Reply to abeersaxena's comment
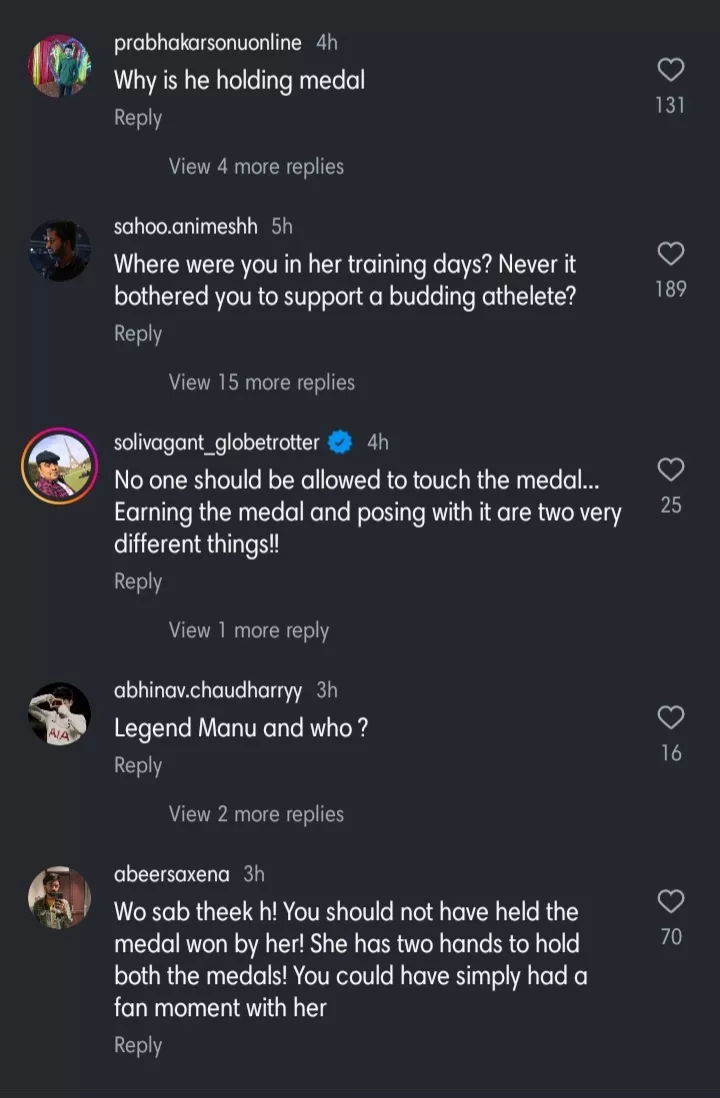 coord(138,1045)
